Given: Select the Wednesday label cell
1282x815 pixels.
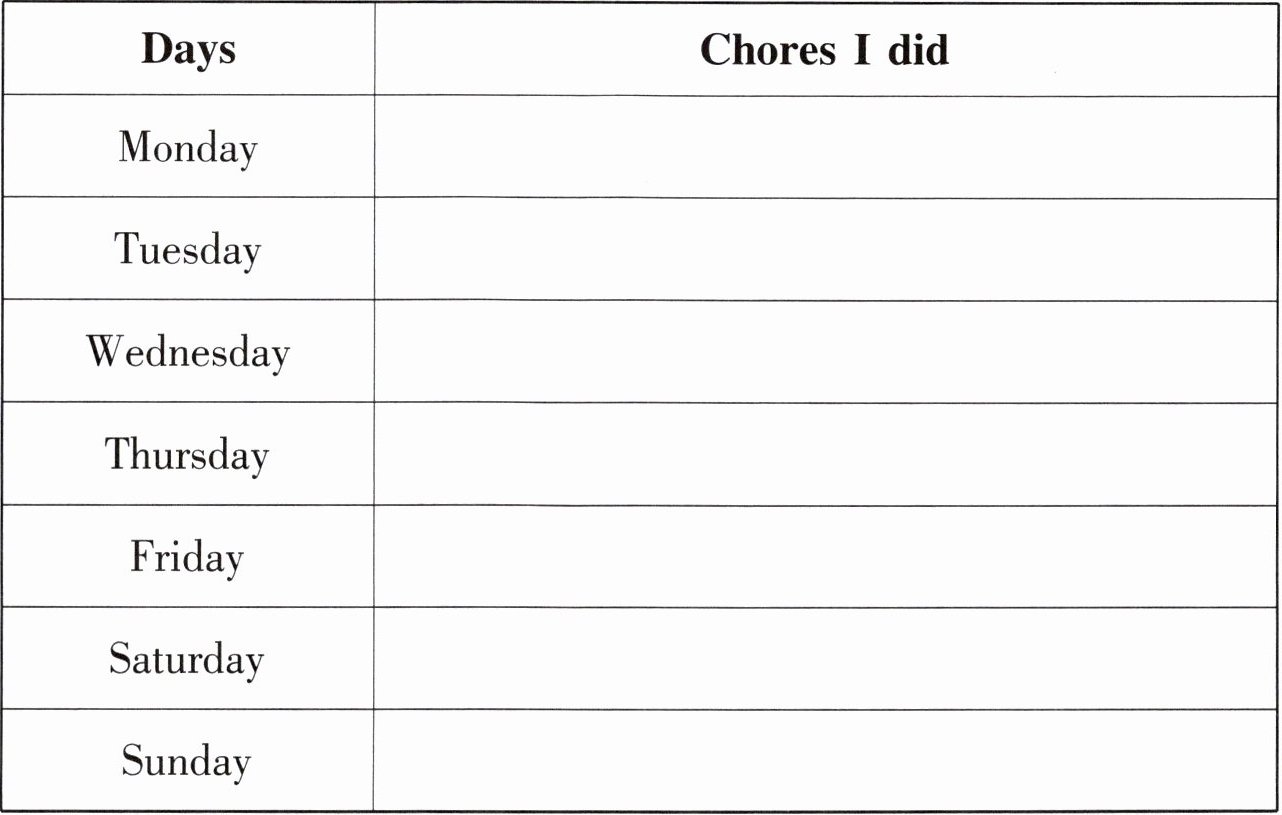Looking at the screenshot, I should coord(188,352).
